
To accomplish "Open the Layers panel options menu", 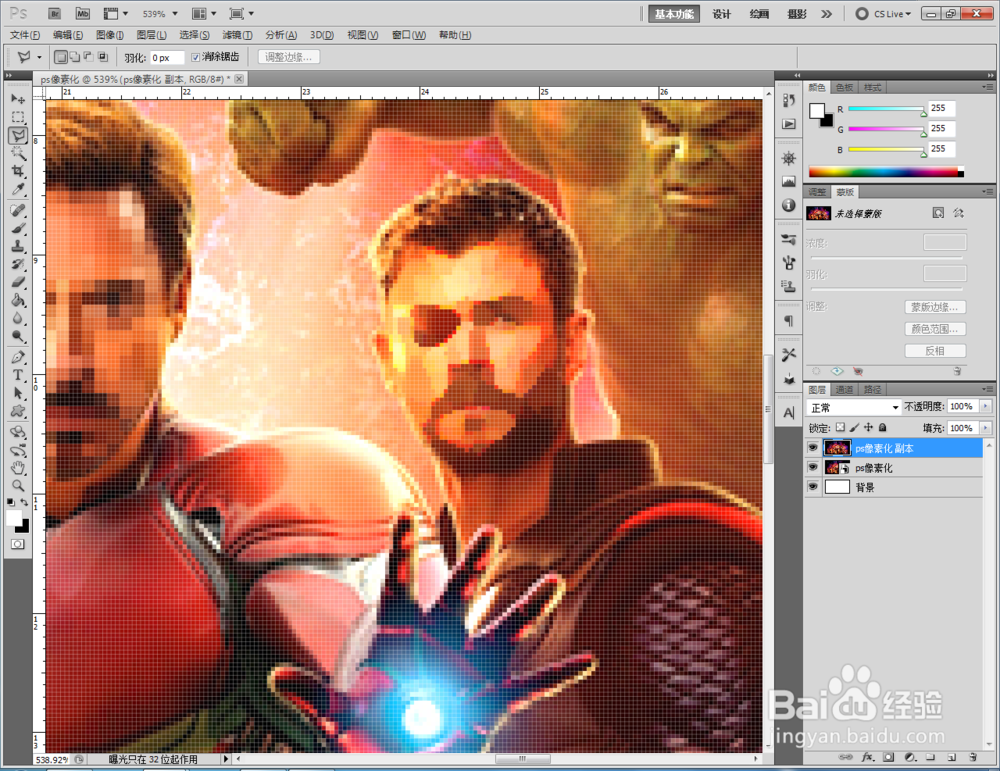I will point(987,389).
